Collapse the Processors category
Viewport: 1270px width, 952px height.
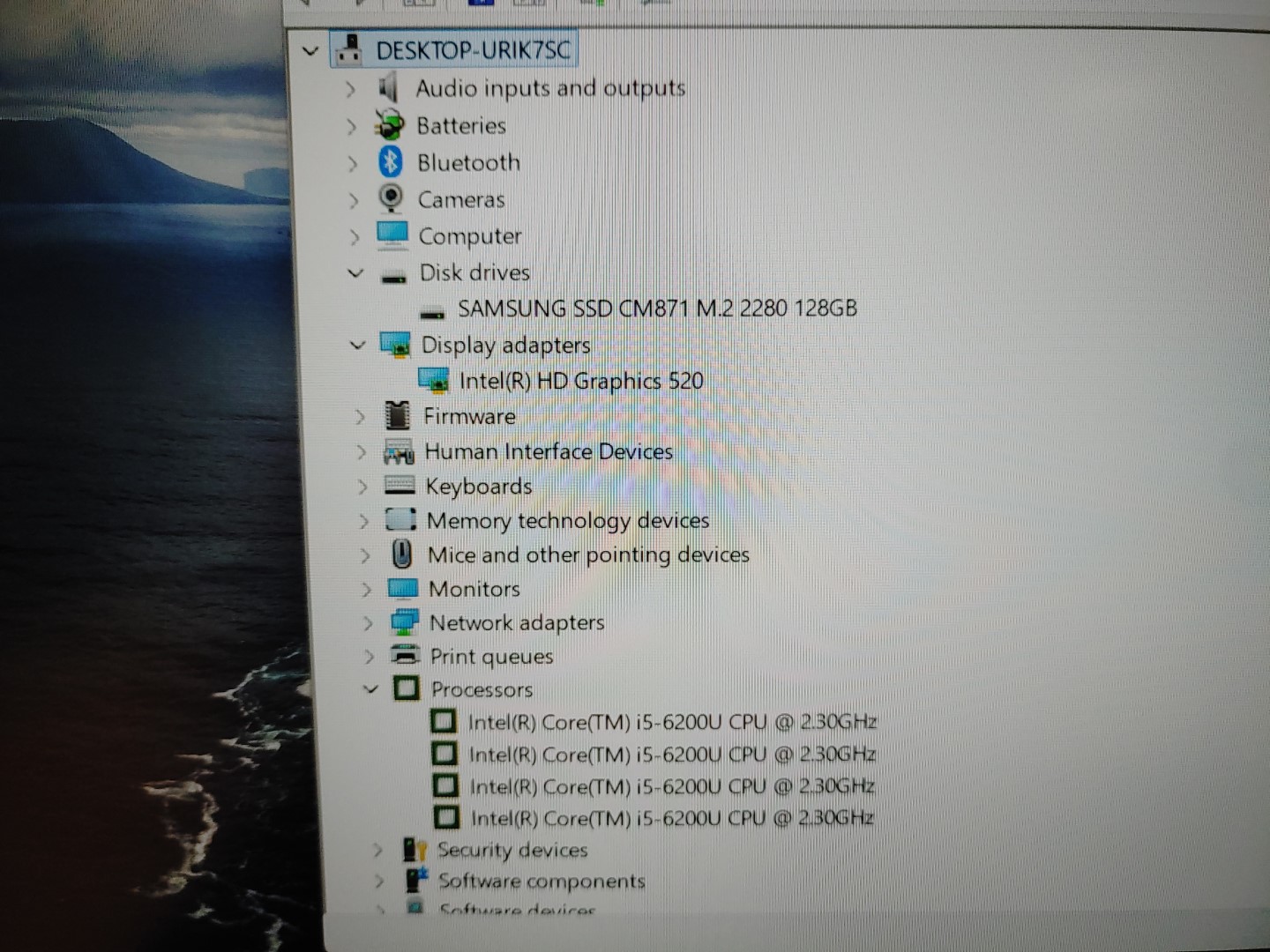tap(370, 689)
